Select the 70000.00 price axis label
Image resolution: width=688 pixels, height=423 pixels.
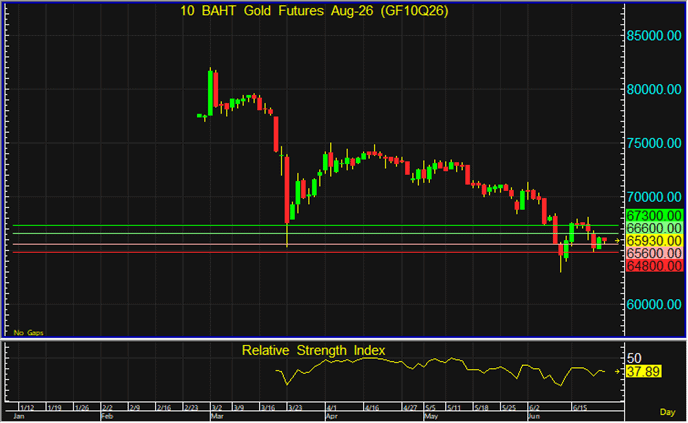[654, 197]
